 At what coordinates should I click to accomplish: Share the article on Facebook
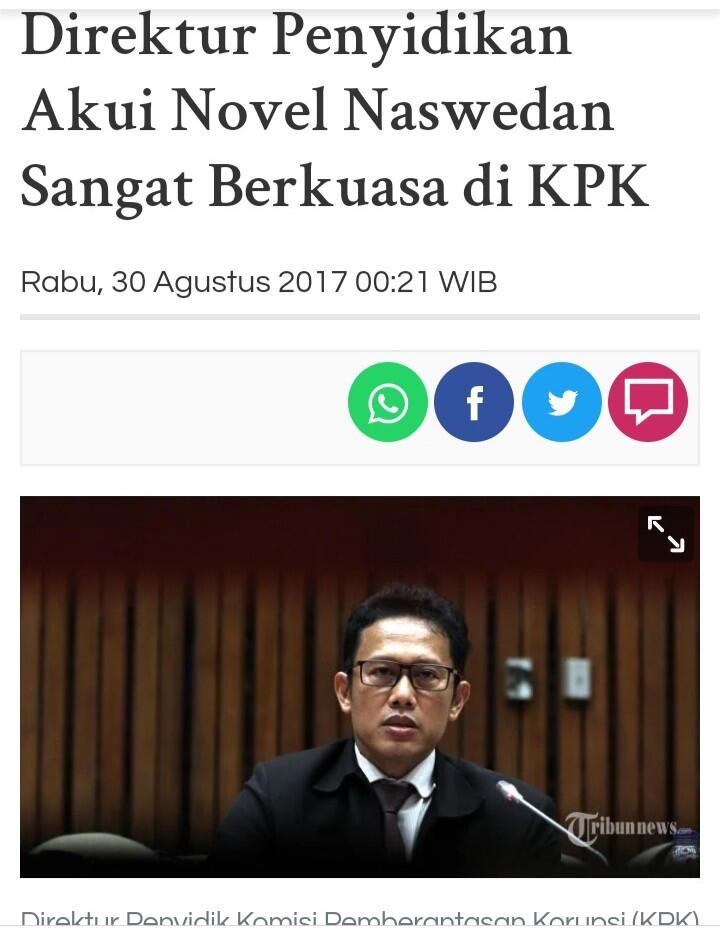point(474,402)
